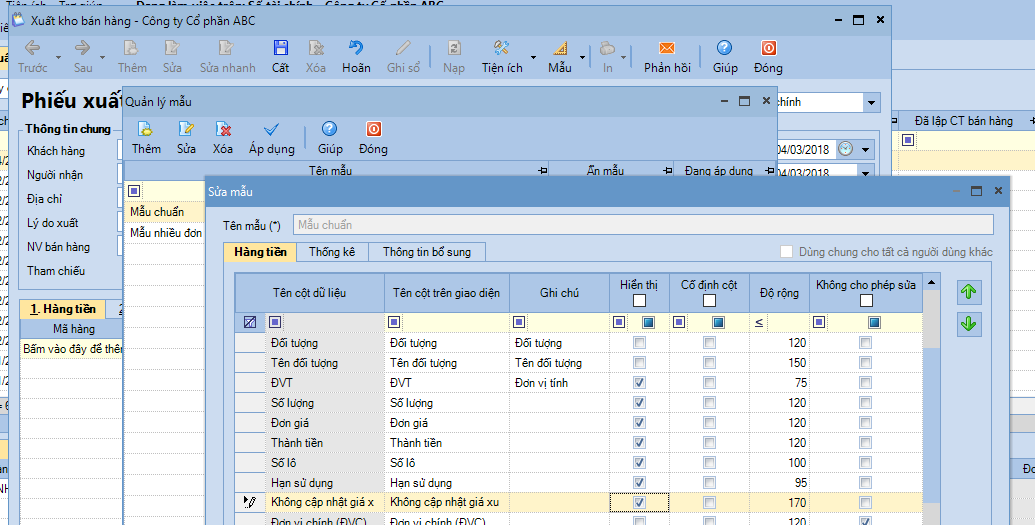Open dropdown arrow next to In button
This screenshot has width=1035, height=525.
(623, 57)
